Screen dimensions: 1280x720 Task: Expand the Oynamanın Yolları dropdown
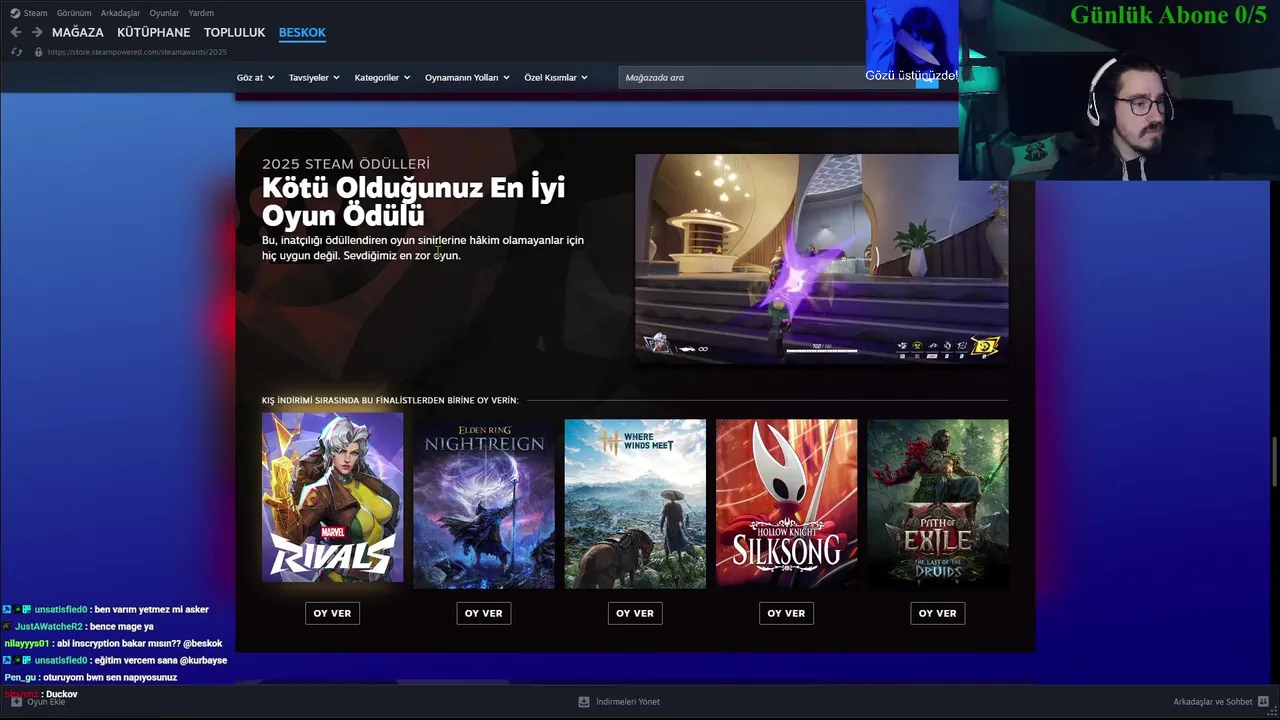467,77
